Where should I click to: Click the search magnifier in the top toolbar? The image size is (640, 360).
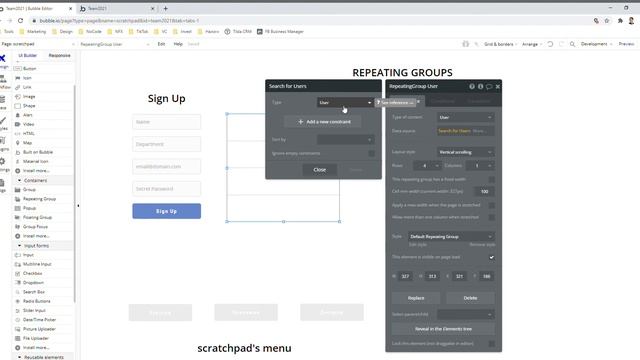coord(572,44)
